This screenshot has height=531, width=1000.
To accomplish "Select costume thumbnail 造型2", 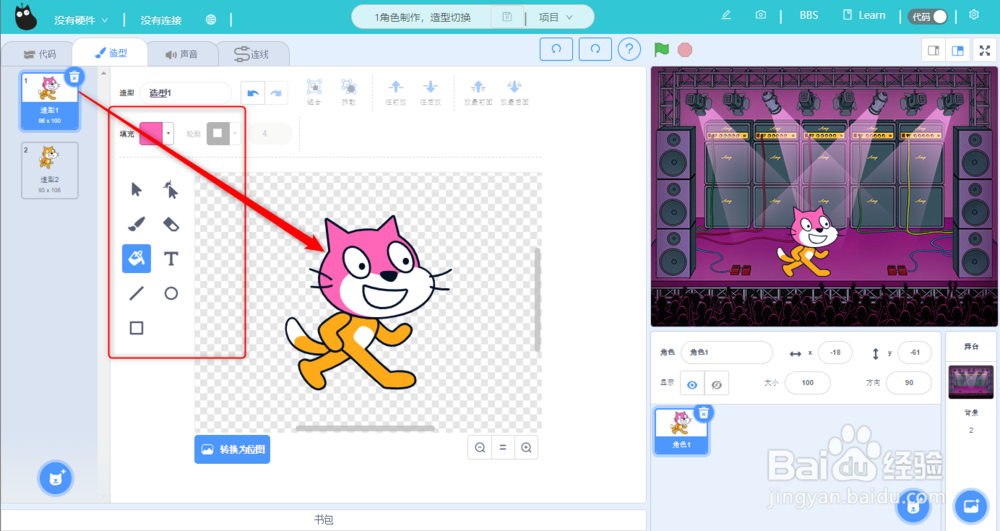I will pyautogui.click(x=50, y=170).
